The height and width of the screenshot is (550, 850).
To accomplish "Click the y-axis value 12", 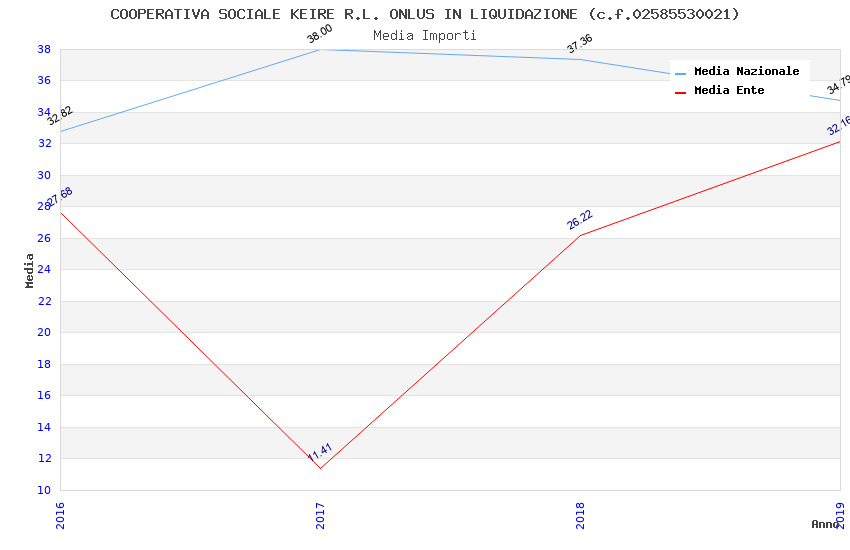I will pos(44,458).
